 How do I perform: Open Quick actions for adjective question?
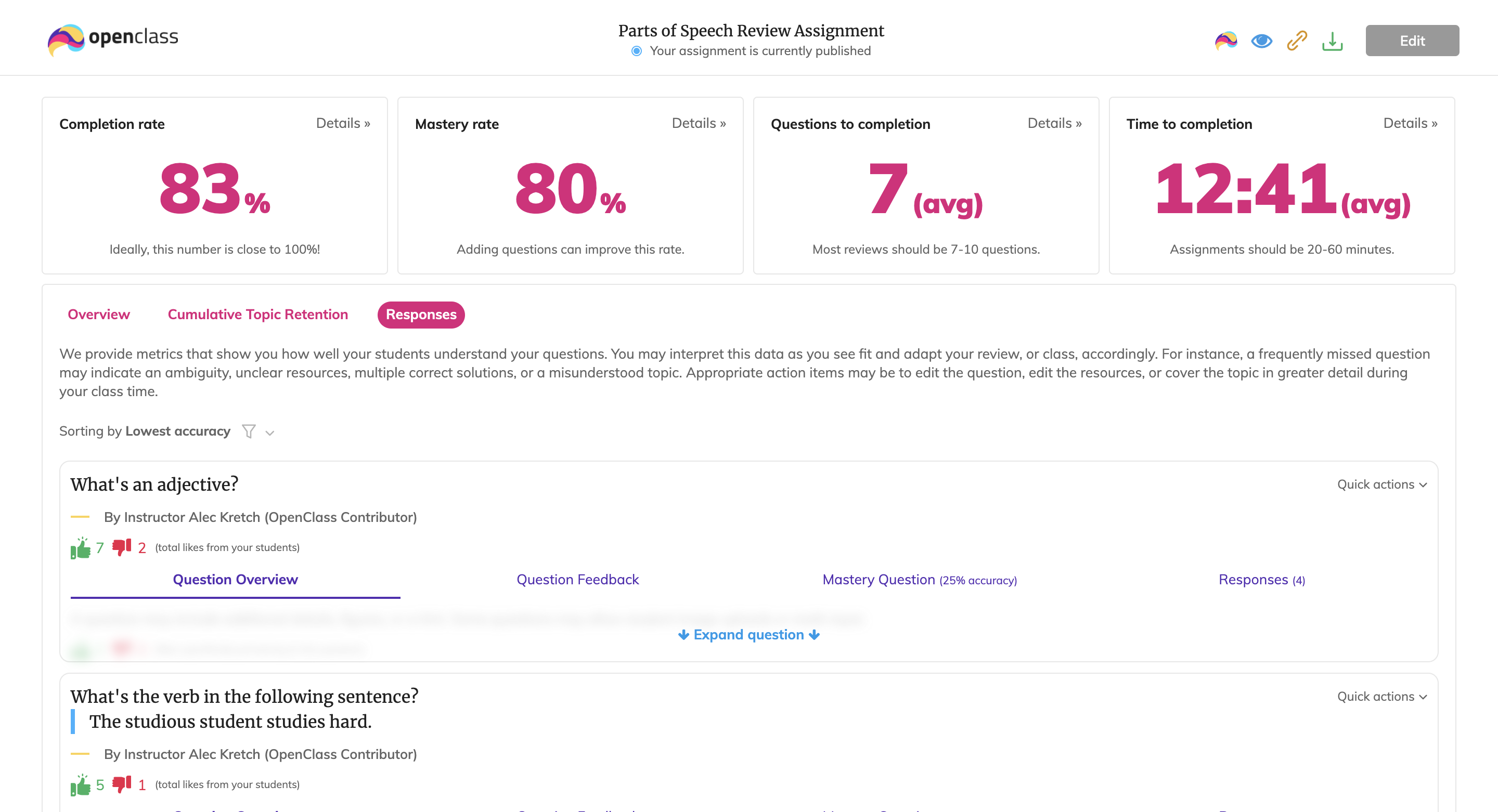1381,484
